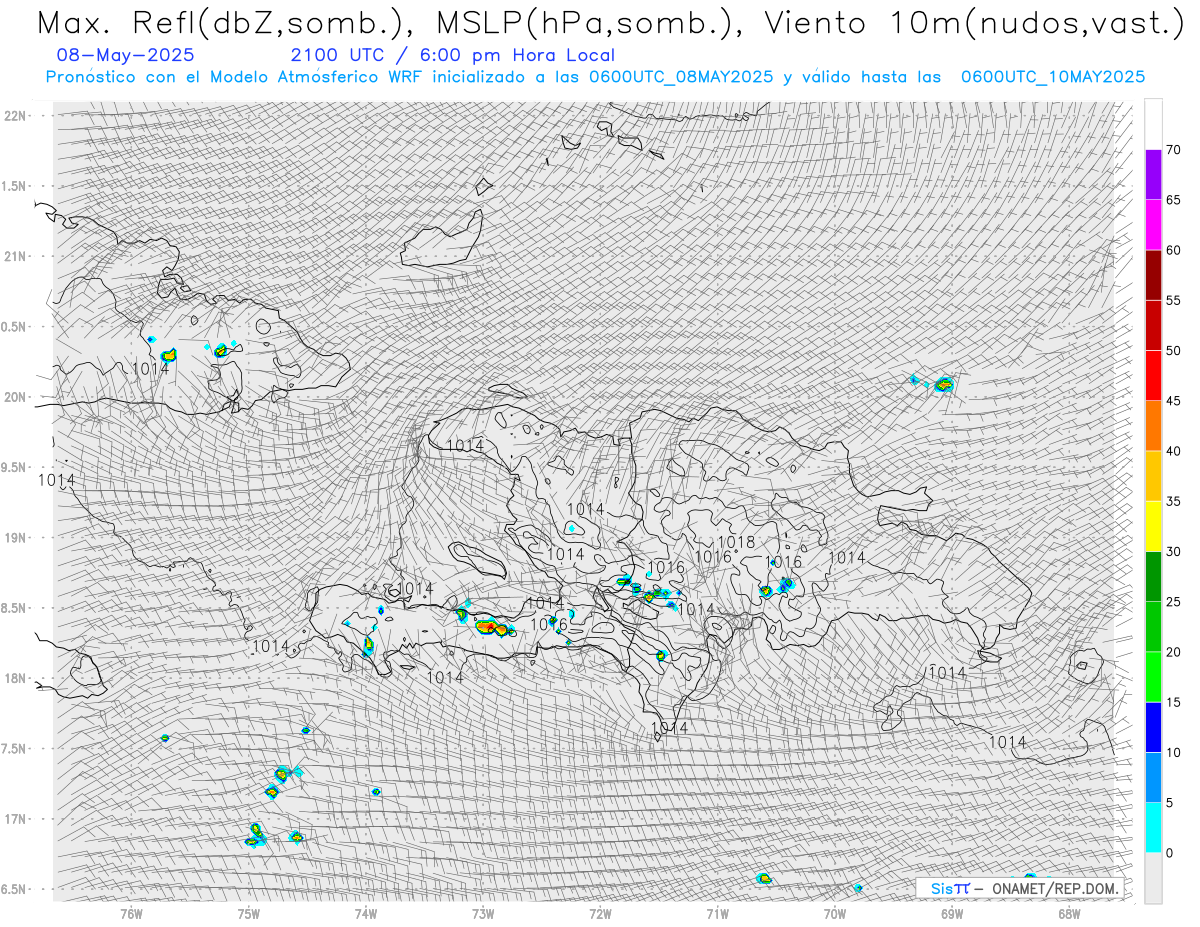Click the colorbar tick label '15'
This screenshot has height=927, width=1200.
(1173, 702)
